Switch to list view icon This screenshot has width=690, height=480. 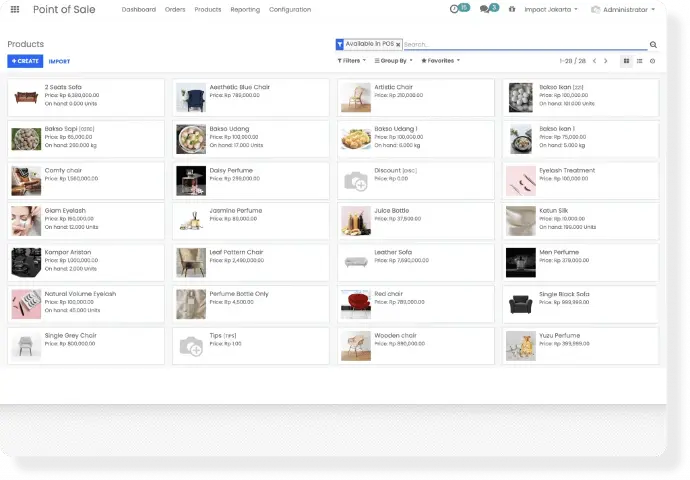[x=639, y=61]
